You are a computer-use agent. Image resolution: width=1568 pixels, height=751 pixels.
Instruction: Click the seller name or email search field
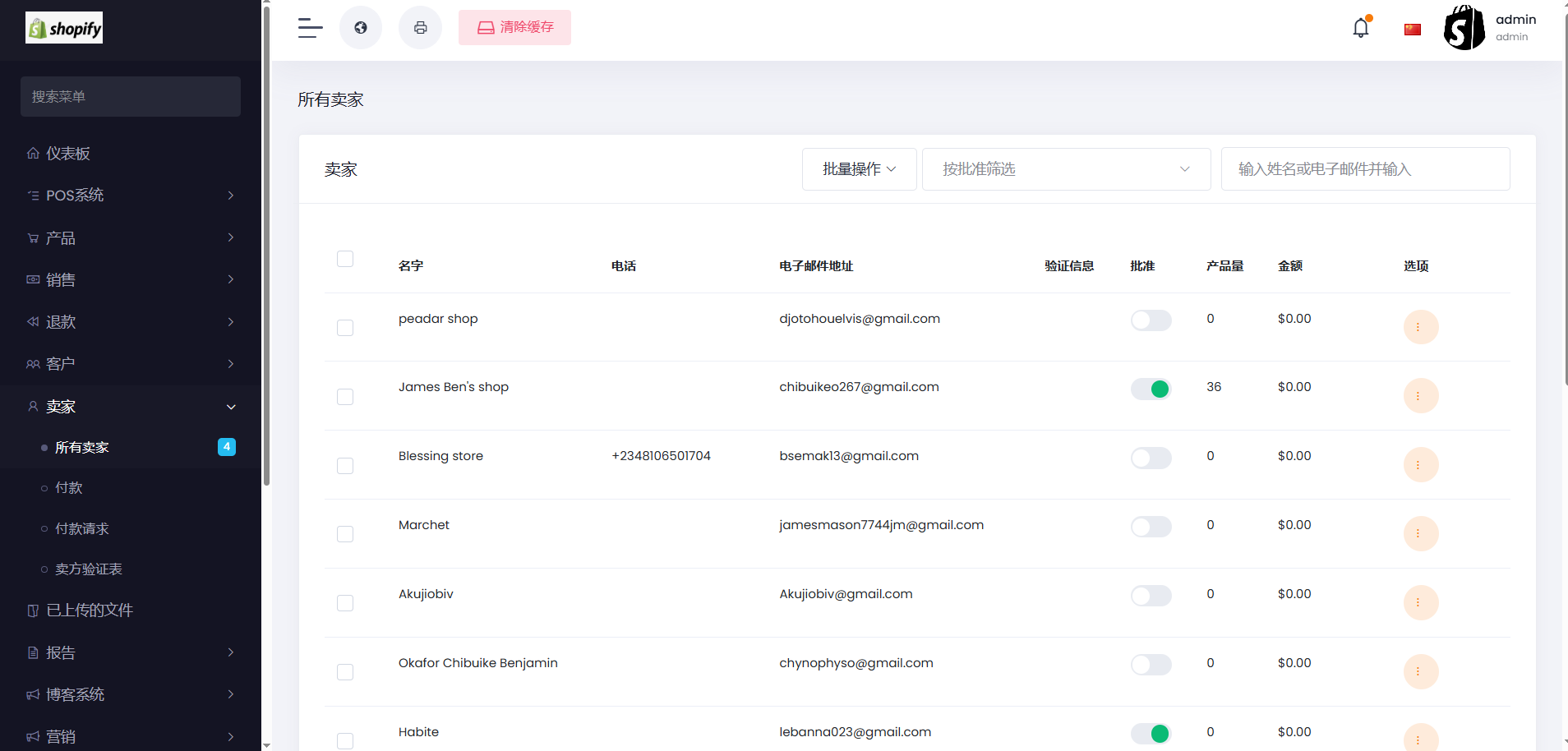click(x=1365, y=169)
